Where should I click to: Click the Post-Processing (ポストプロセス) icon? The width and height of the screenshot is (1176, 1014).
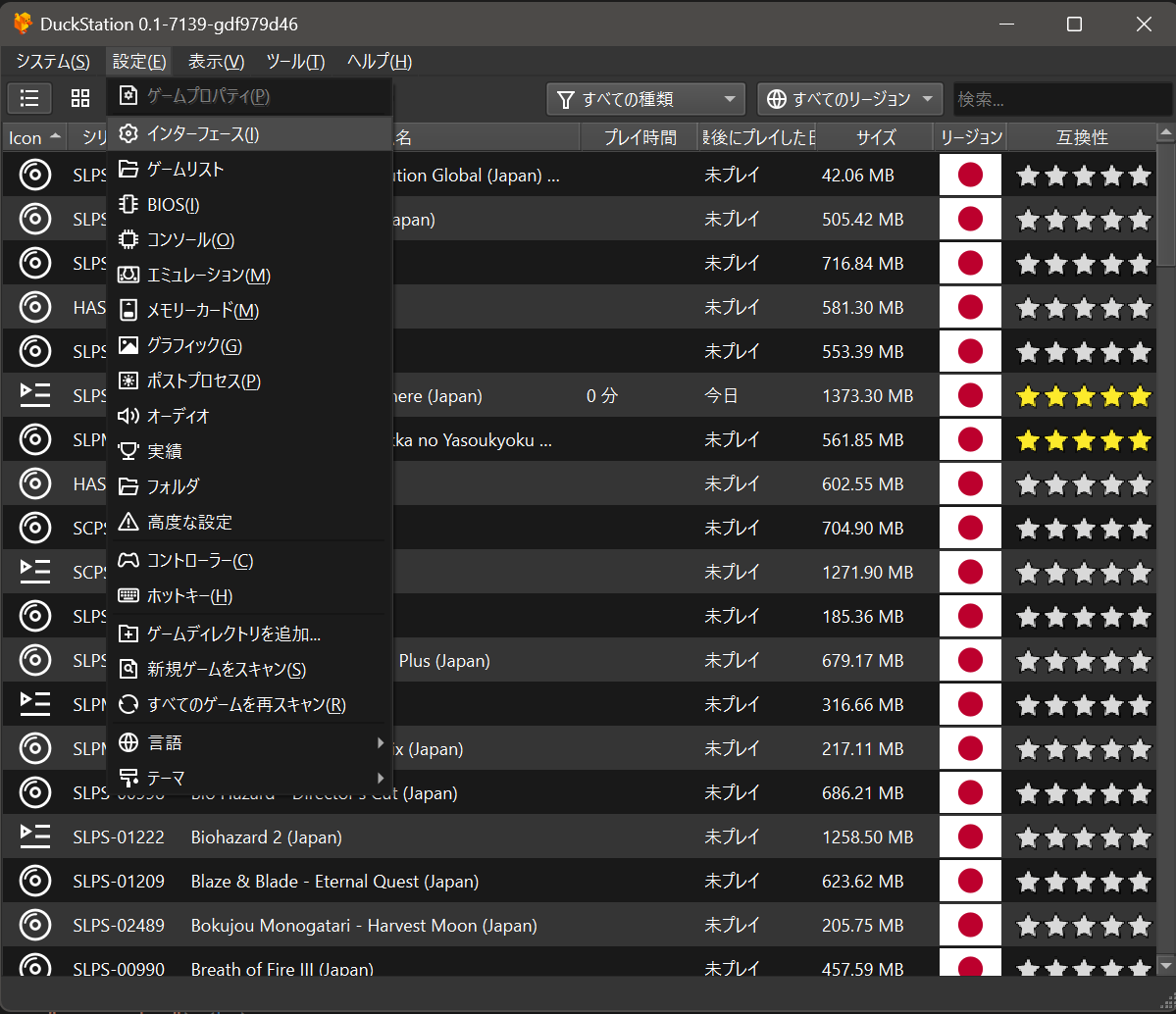pos(128,380)
